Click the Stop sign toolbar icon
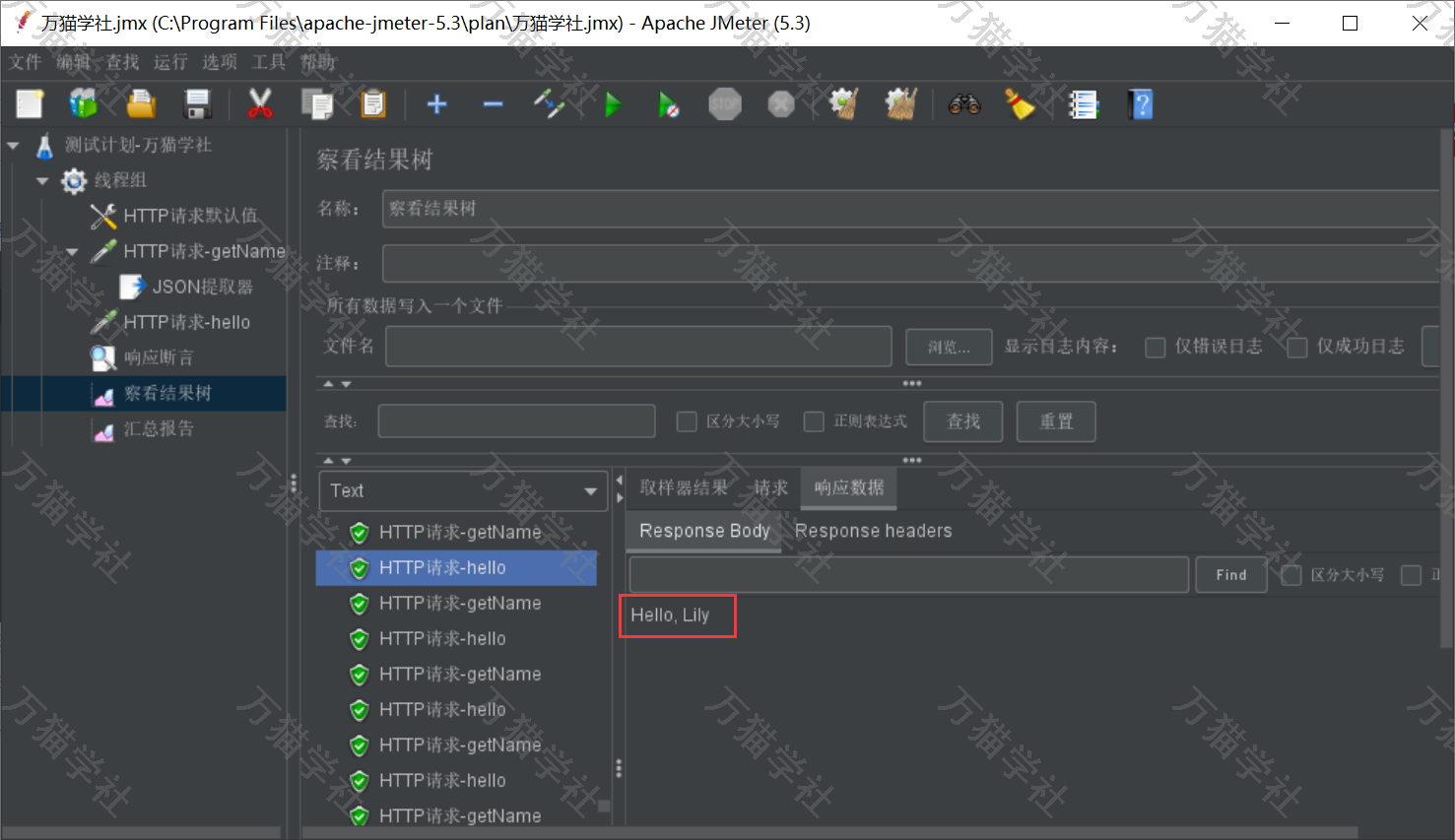 pyautogui.click(x=725, y=104)
